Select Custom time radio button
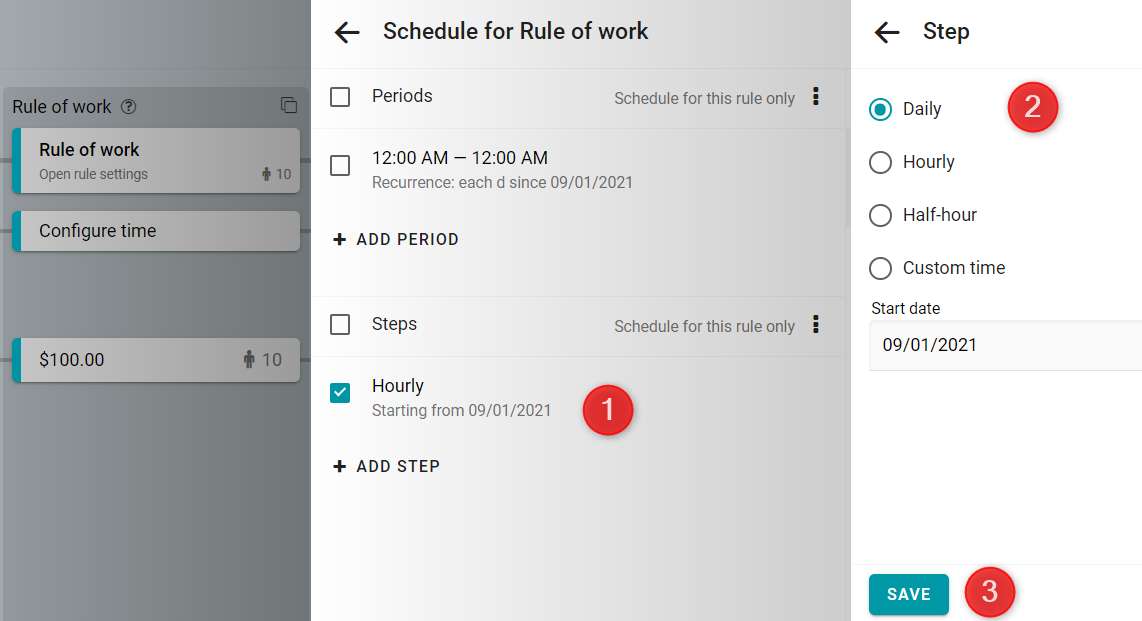Viewport: 1142px width, 621px height. click(881, 269)
